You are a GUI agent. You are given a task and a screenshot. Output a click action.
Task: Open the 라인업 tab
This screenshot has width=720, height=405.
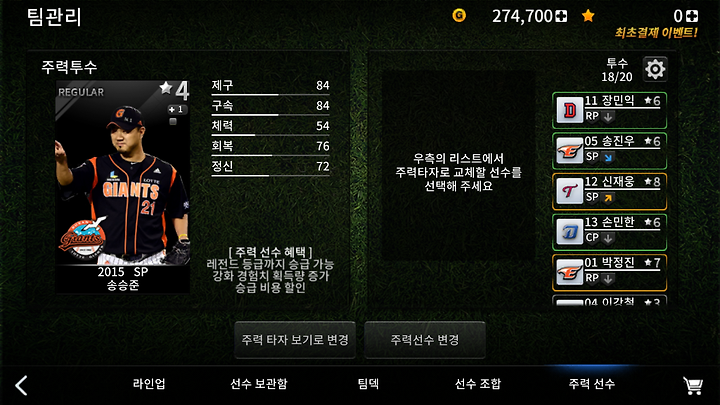149,384
